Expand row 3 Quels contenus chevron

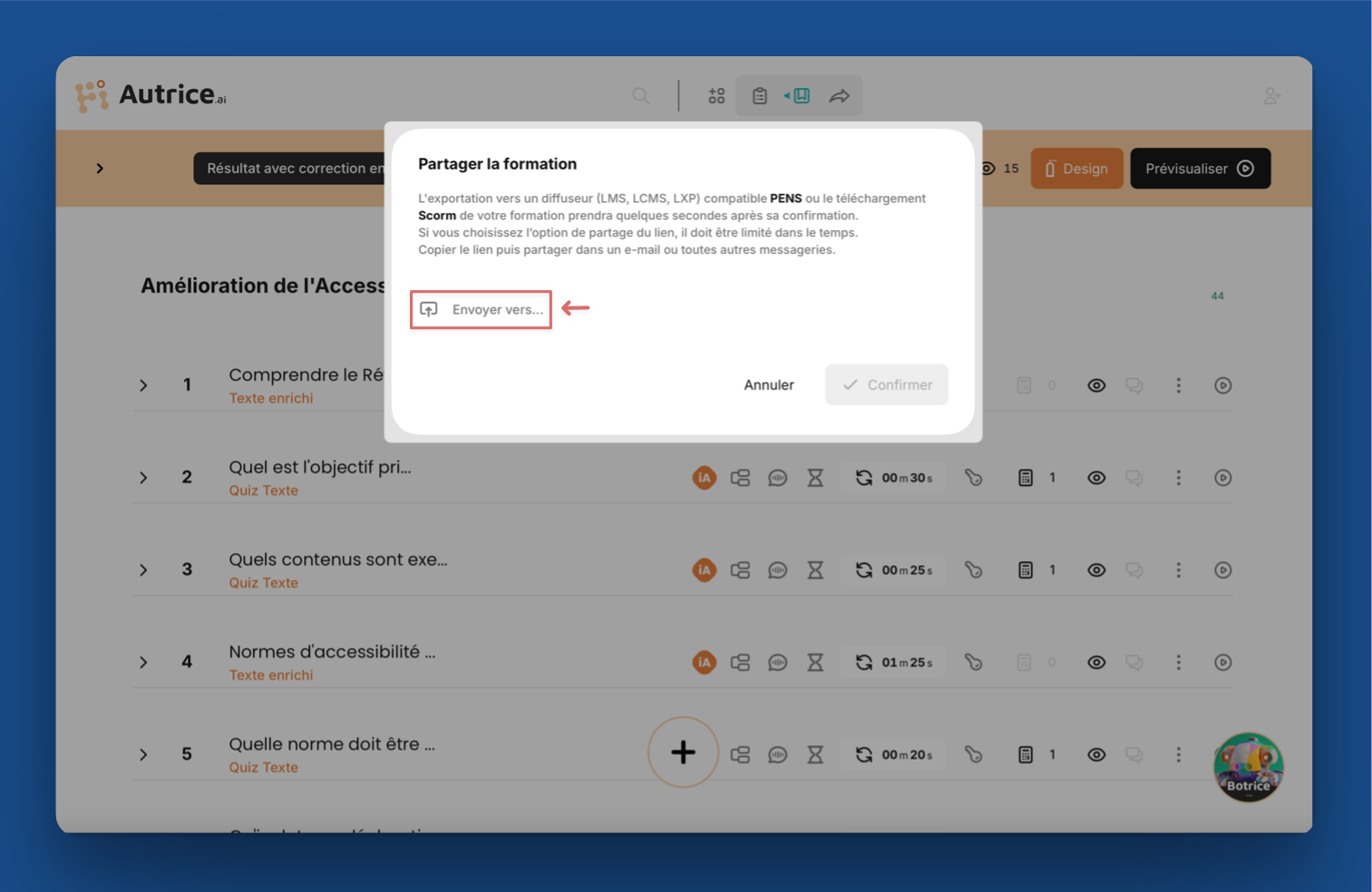[143, 570]
